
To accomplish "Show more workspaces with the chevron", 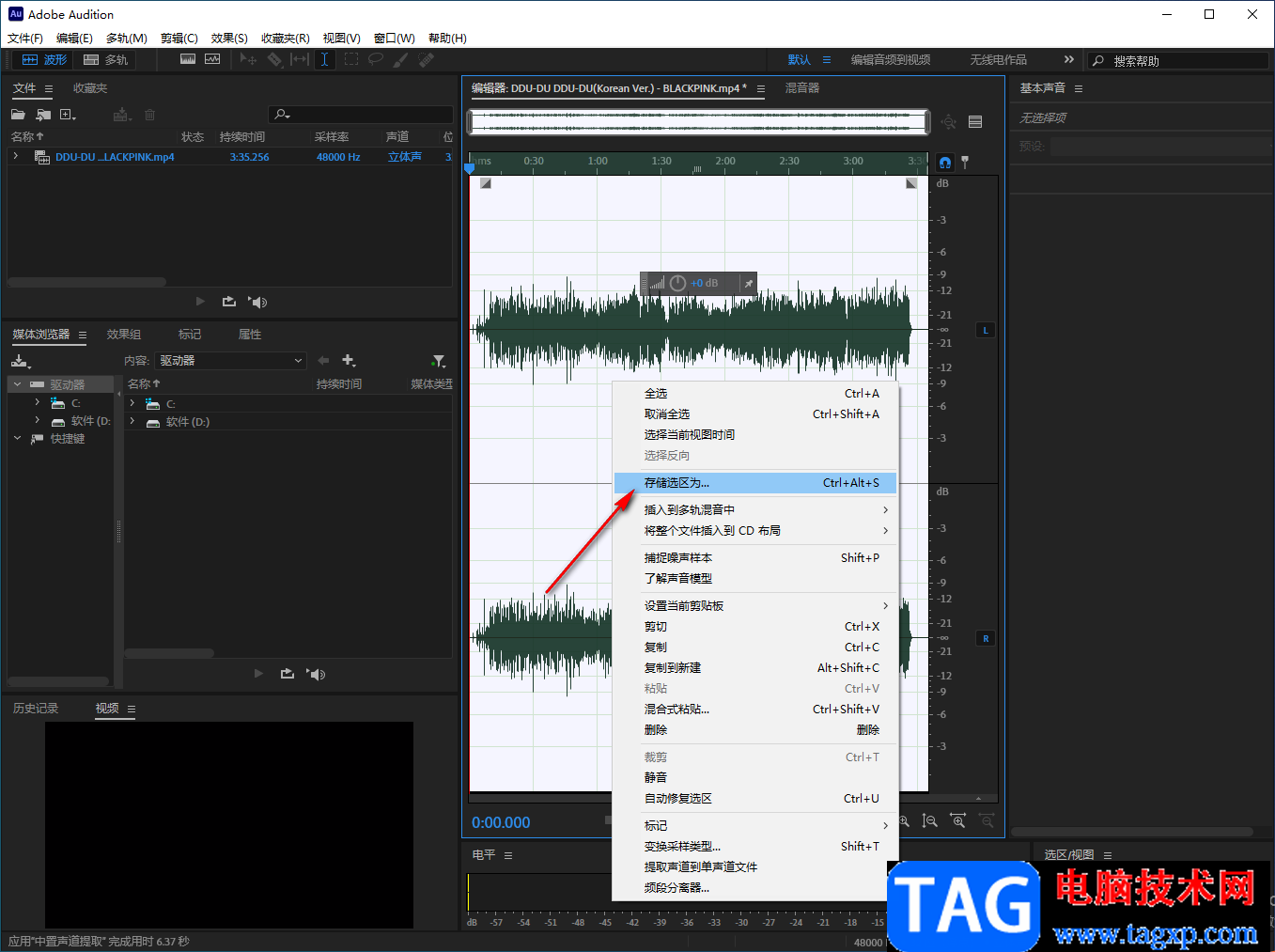I will pos(1068,59).
